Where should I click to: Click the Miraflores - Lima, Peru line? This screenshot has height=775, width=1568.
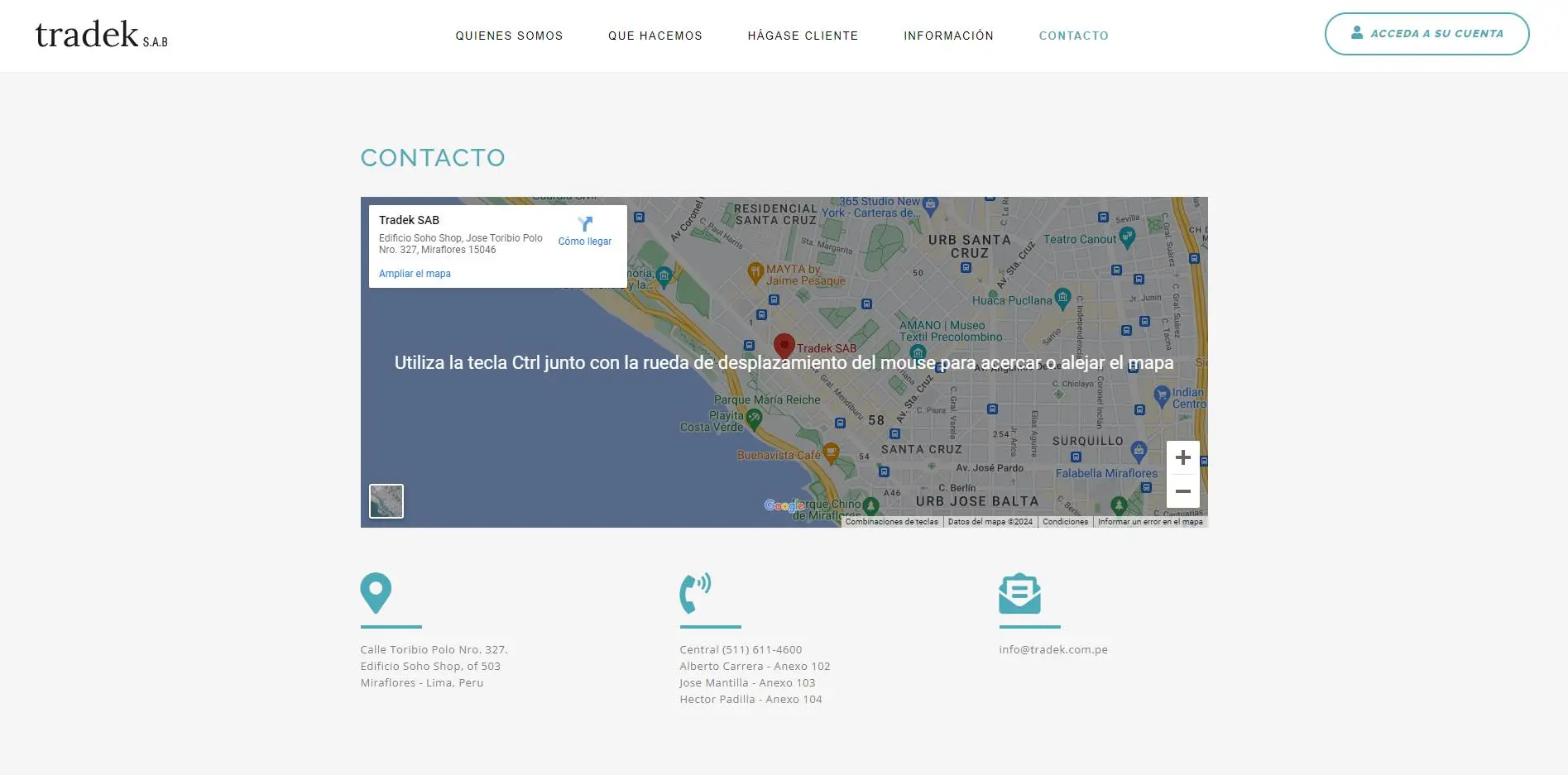(x=422, y=682)
